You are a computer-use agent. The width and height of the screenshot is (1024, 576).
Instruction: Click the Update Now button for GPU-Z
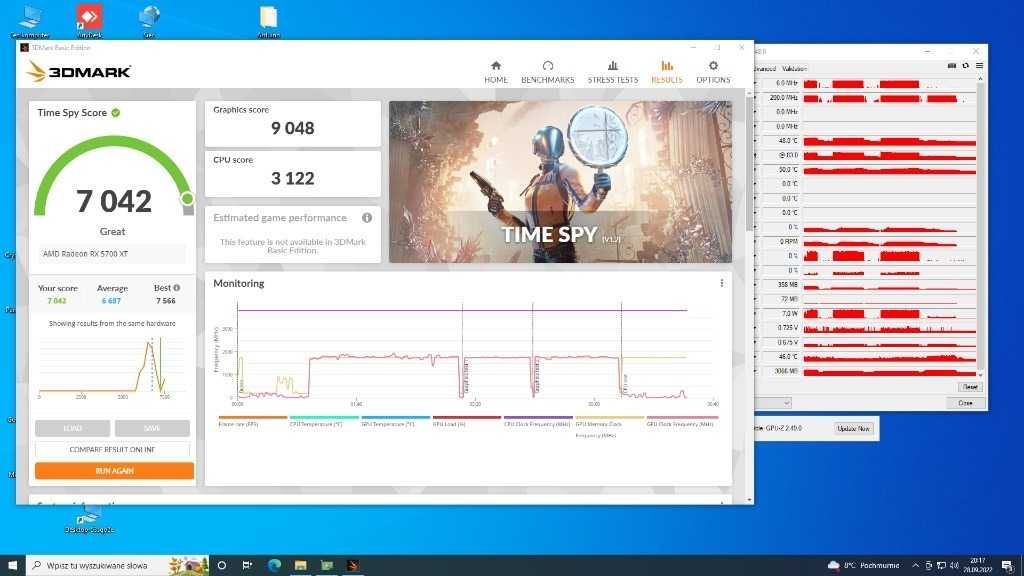point(854,428)
